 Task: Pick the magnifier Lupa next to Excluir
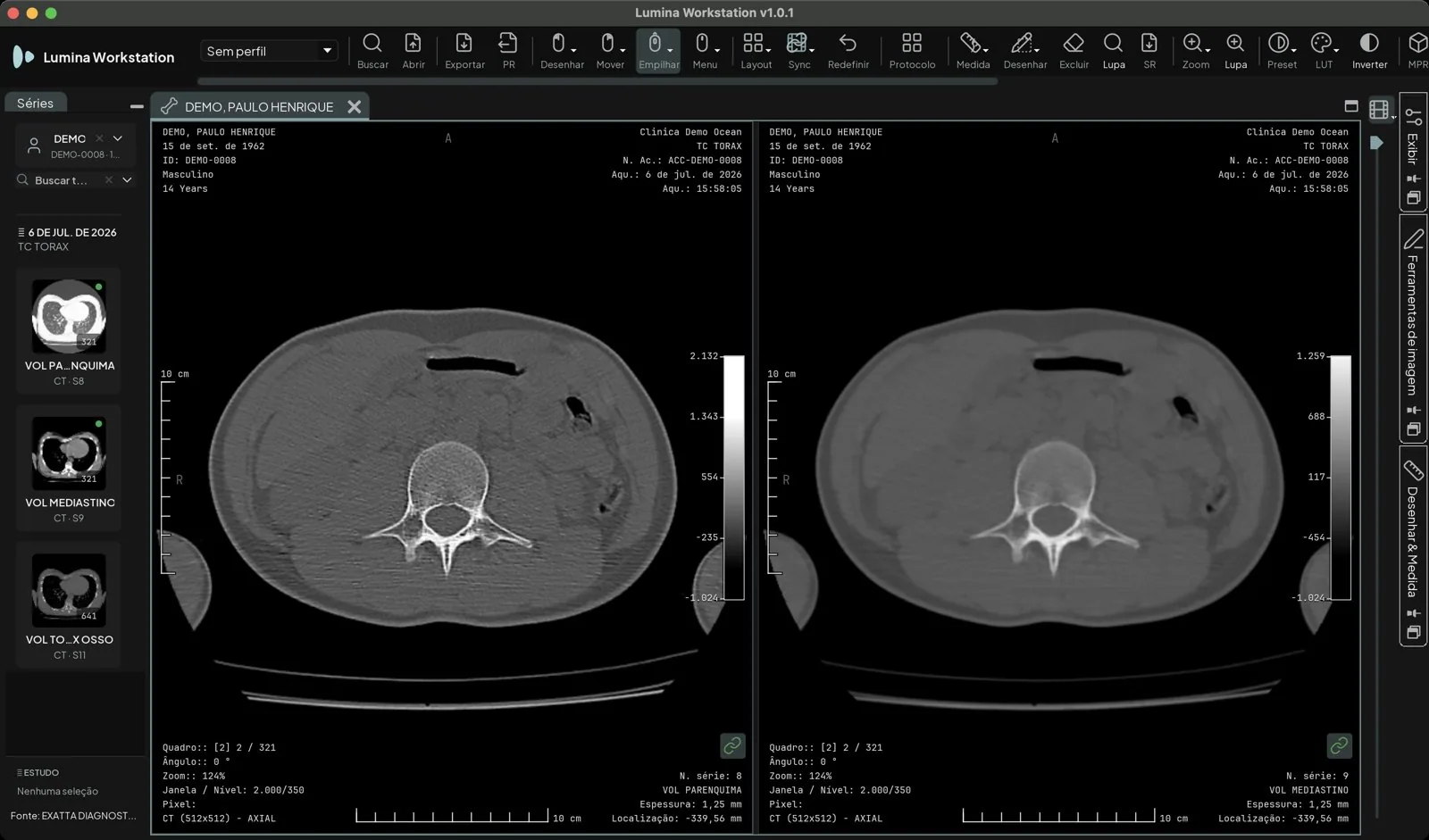click(x=1113, y=51)
